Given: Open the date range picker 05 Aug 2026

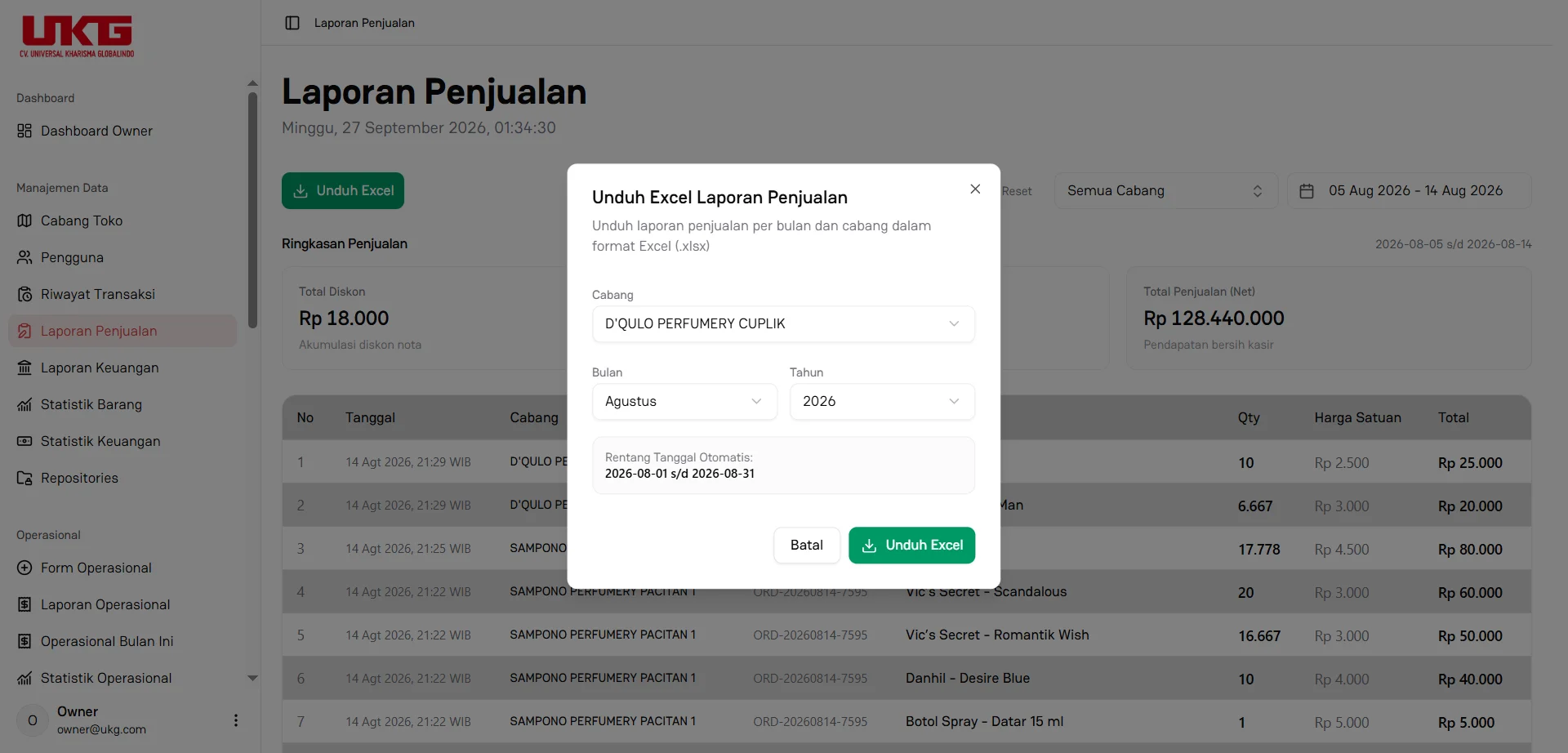Looking at the screenshot, I should coord(1409,190).
